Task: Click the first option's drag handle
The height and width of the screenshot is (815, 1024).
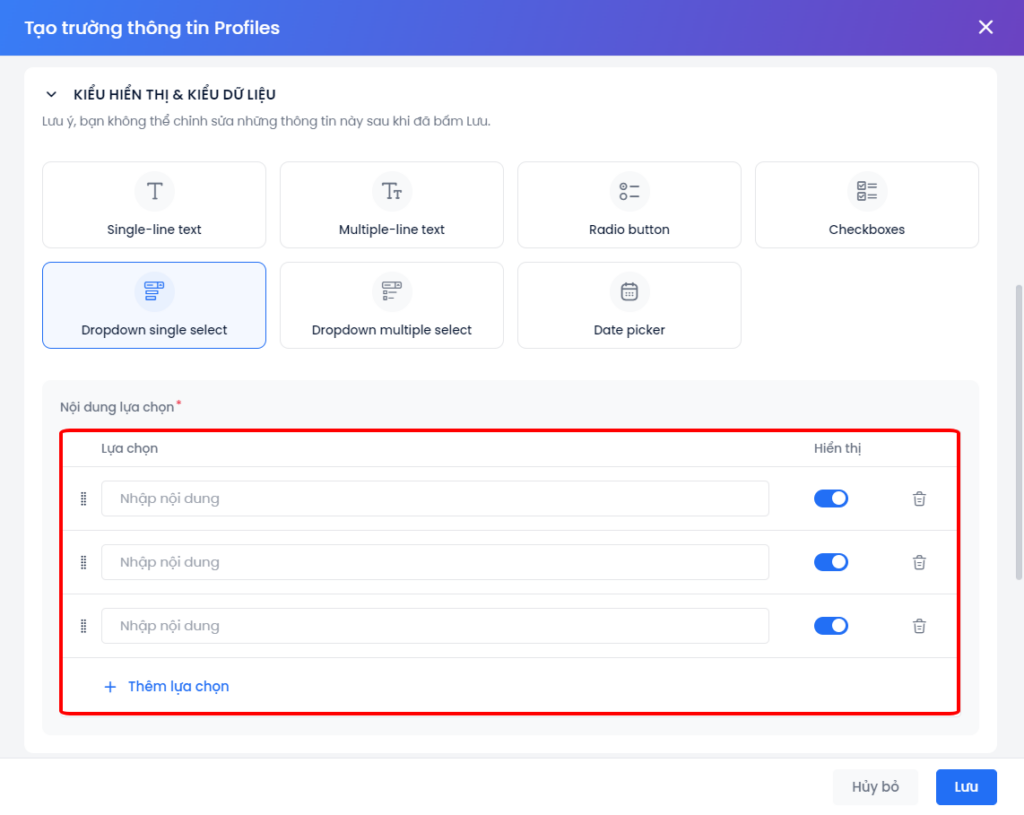Action: 84,499
